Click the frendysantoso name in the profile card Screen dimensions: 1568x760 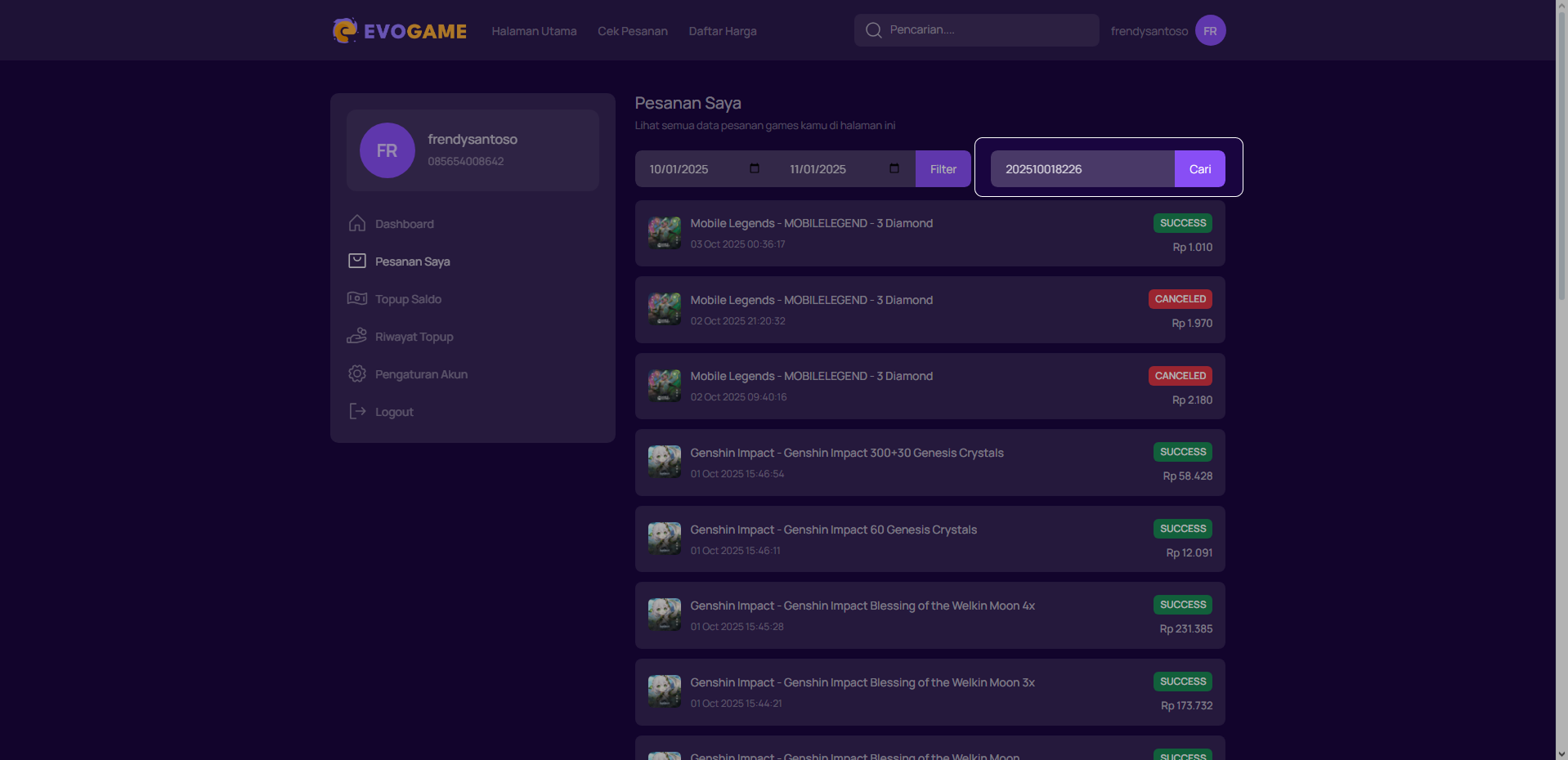coord(473,140)
